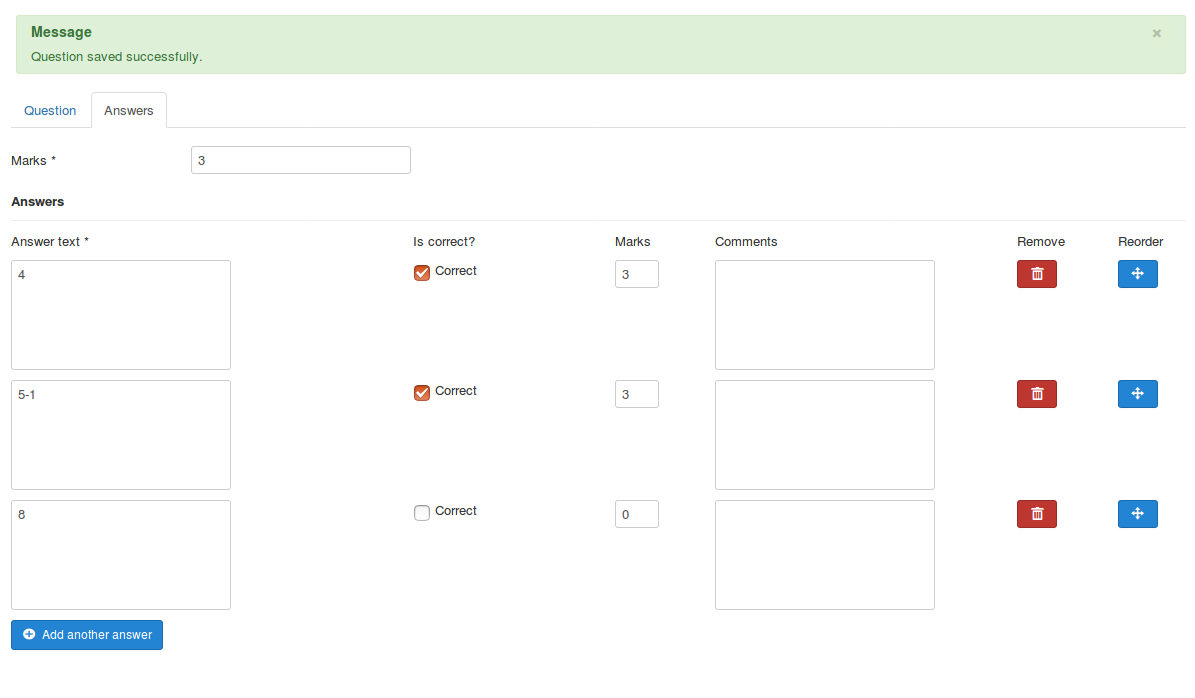The width and height of the screenshot is (1195, 698).
Task: Click marks input for 5-1 answer
Action: [636, 394]
